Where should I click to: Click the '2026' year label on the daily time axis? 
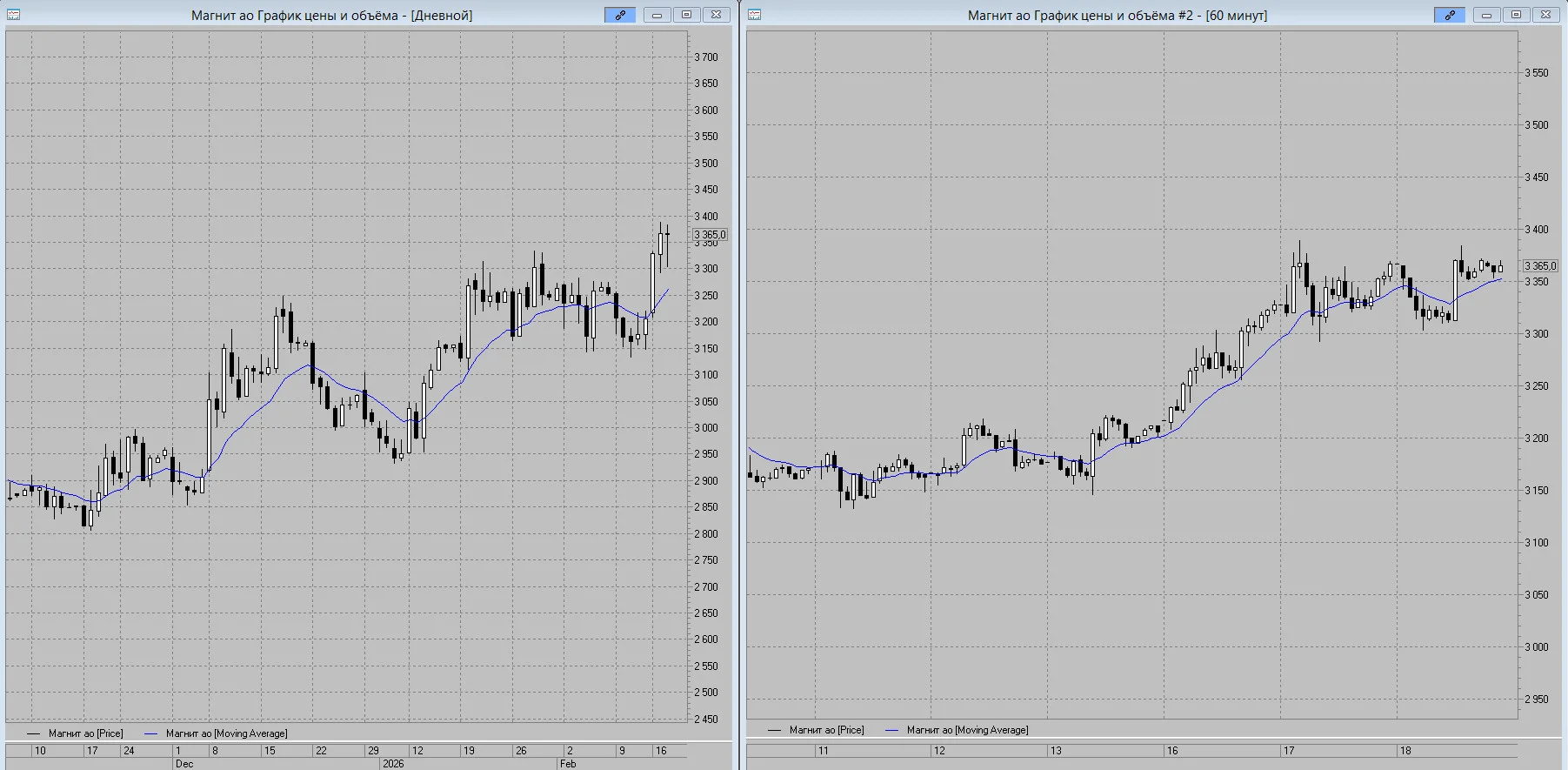click(393, 764)
